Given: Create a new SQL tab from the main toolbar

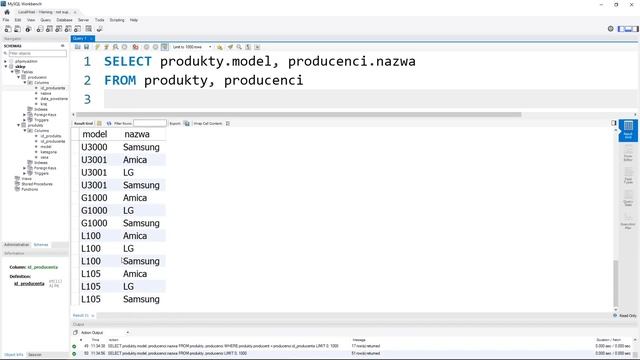Looking at the screenshot, I should [8, 29].
